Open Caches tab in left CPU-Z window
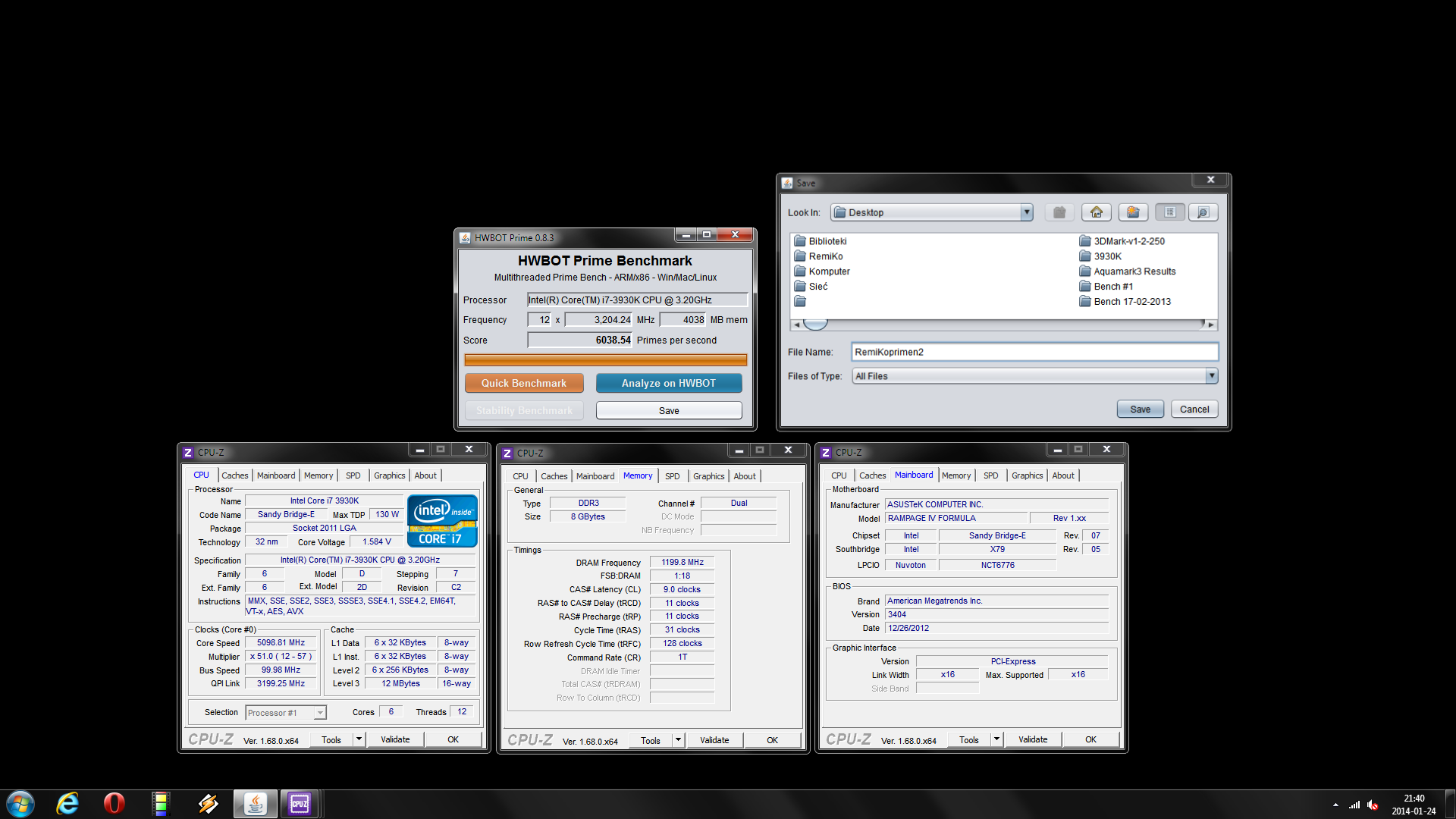The height and width of the screenshot is (819, 1456). point(235,475)
